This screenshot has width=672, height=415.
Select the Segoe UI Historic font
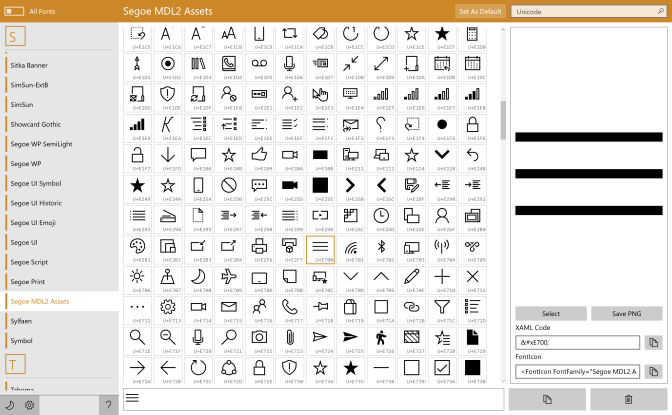coord(60,203)
